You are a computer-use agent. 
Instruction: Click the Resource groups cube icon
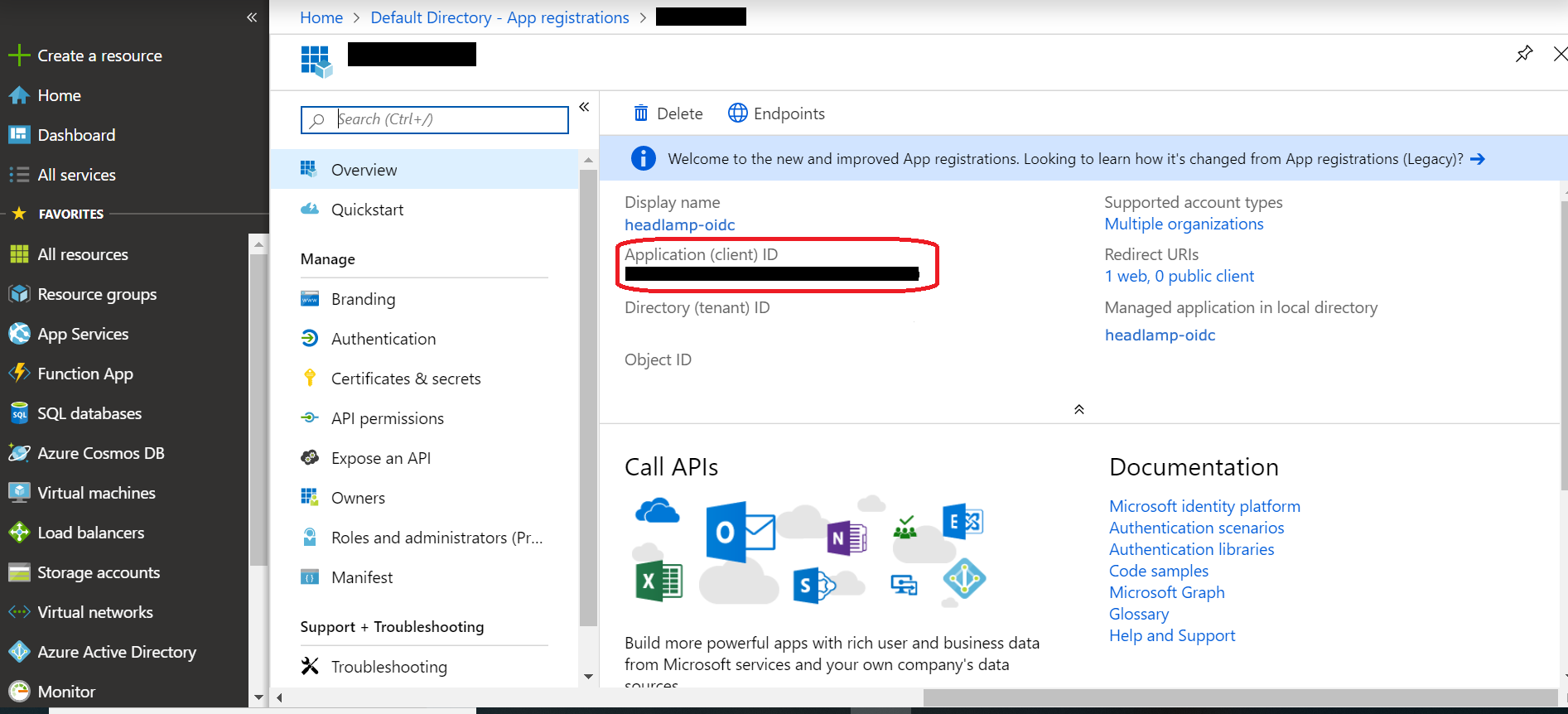click(19, 294)
